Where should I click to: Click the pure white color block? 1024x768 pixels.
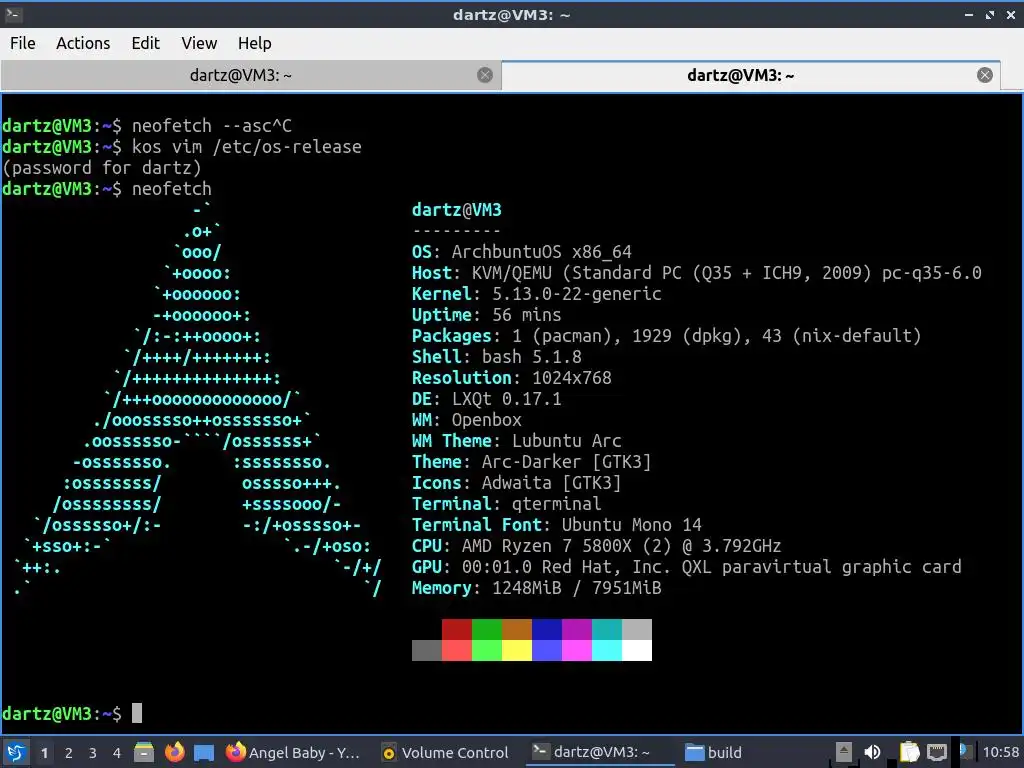637,650
